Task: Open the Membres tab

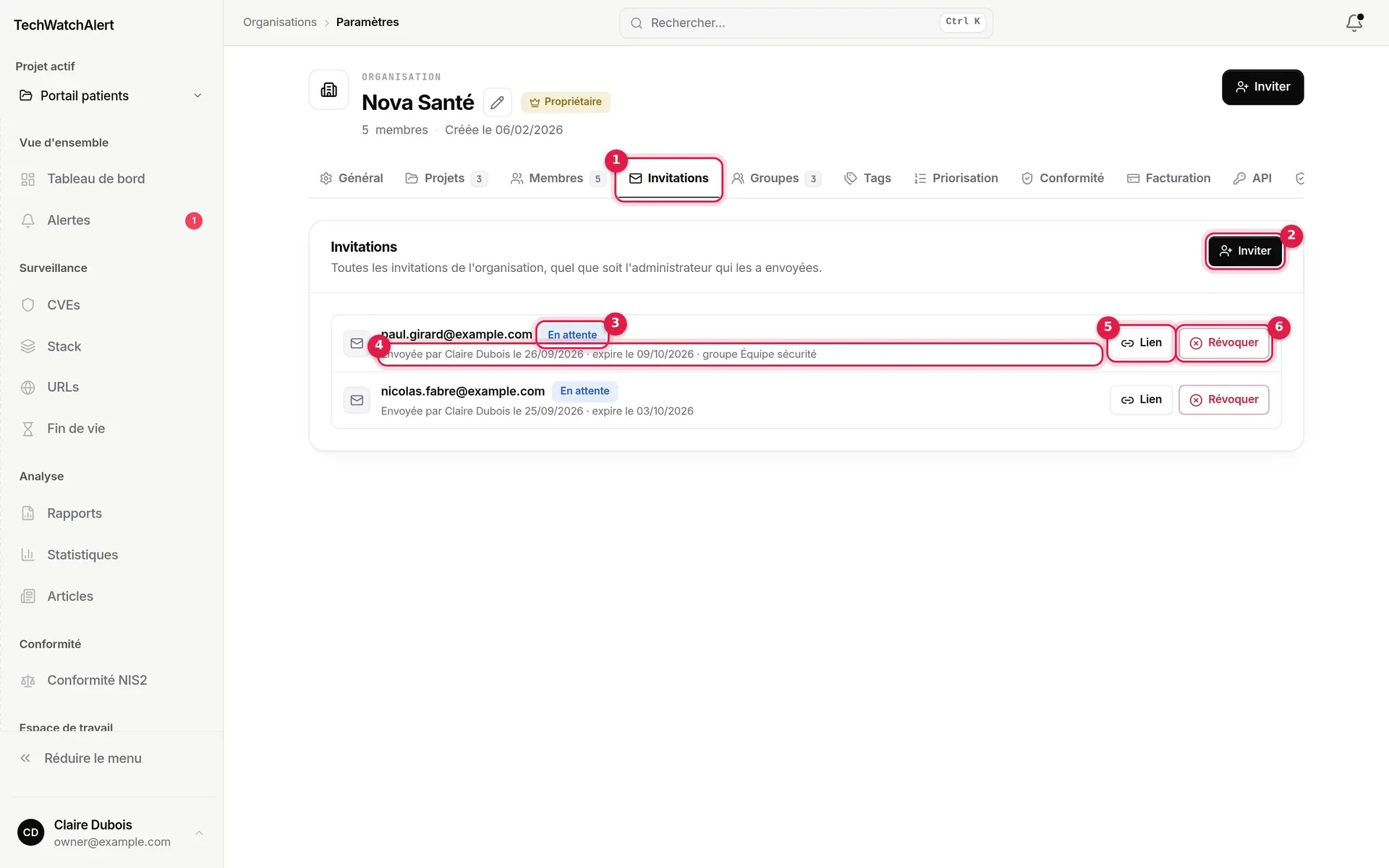Action: pos(558,178)
